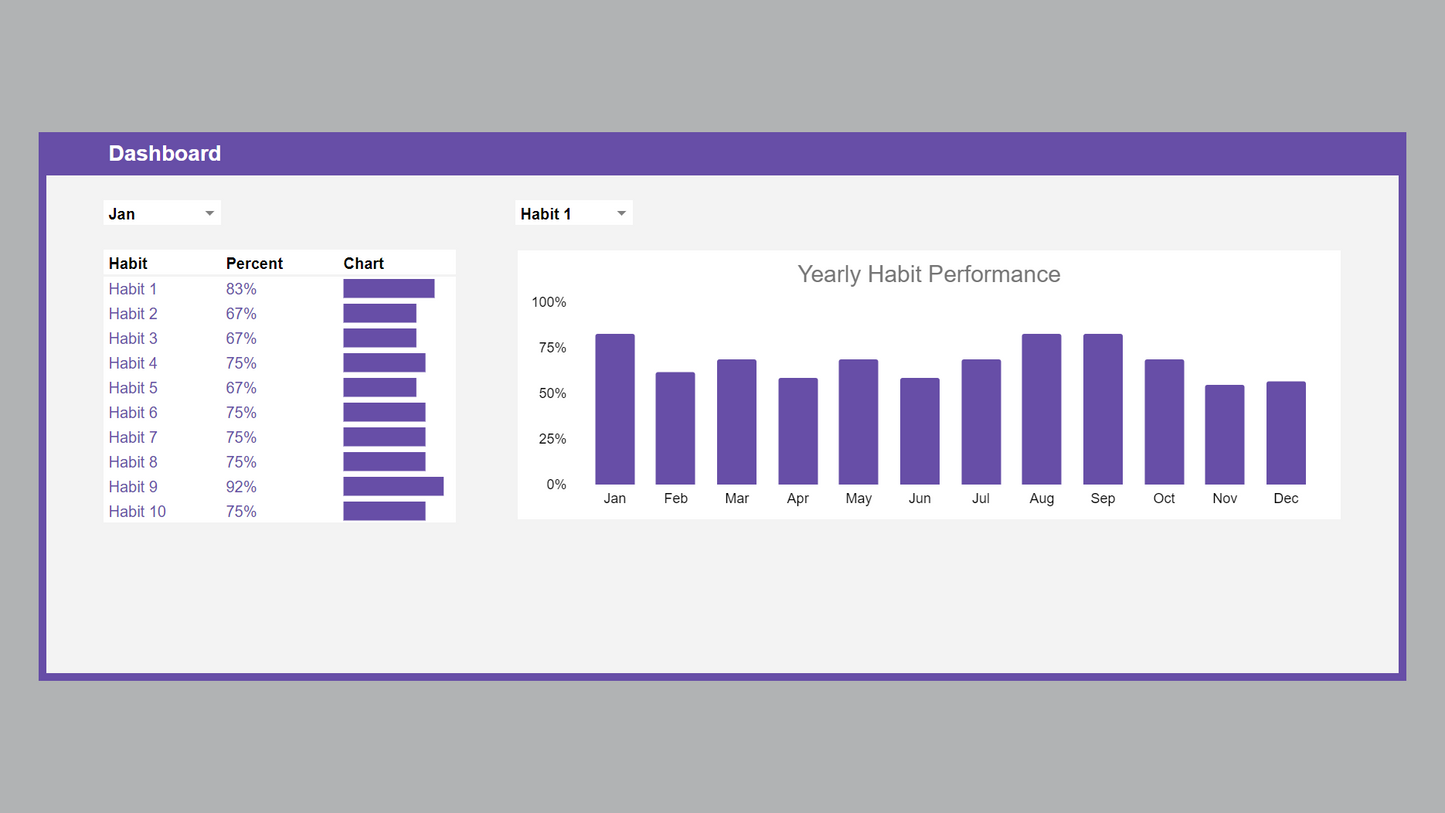1445x813 pixels.
Task: Select the Percent column header
Action: 254,264
